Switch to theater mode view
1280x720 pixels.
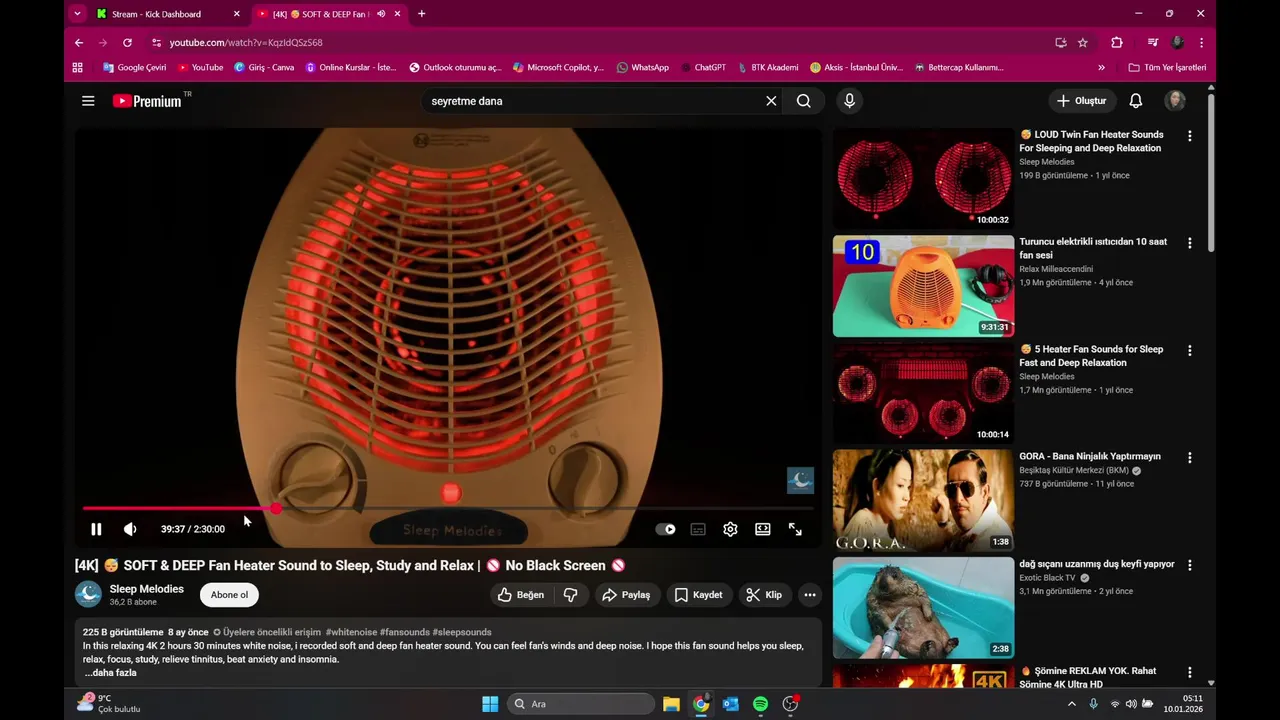(763, 529)
